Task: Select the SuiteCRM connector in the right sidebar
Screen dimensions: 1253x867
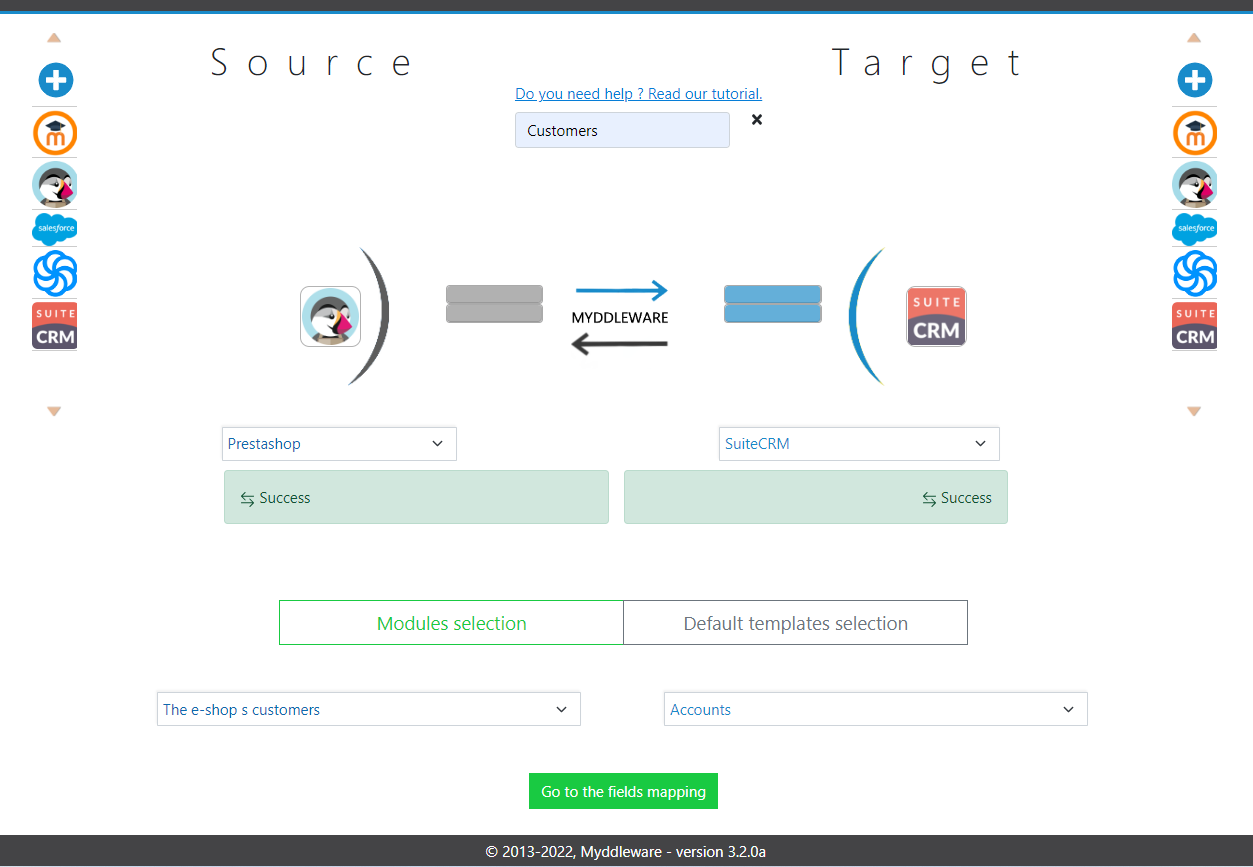Action: click(x=1194, y=325)
